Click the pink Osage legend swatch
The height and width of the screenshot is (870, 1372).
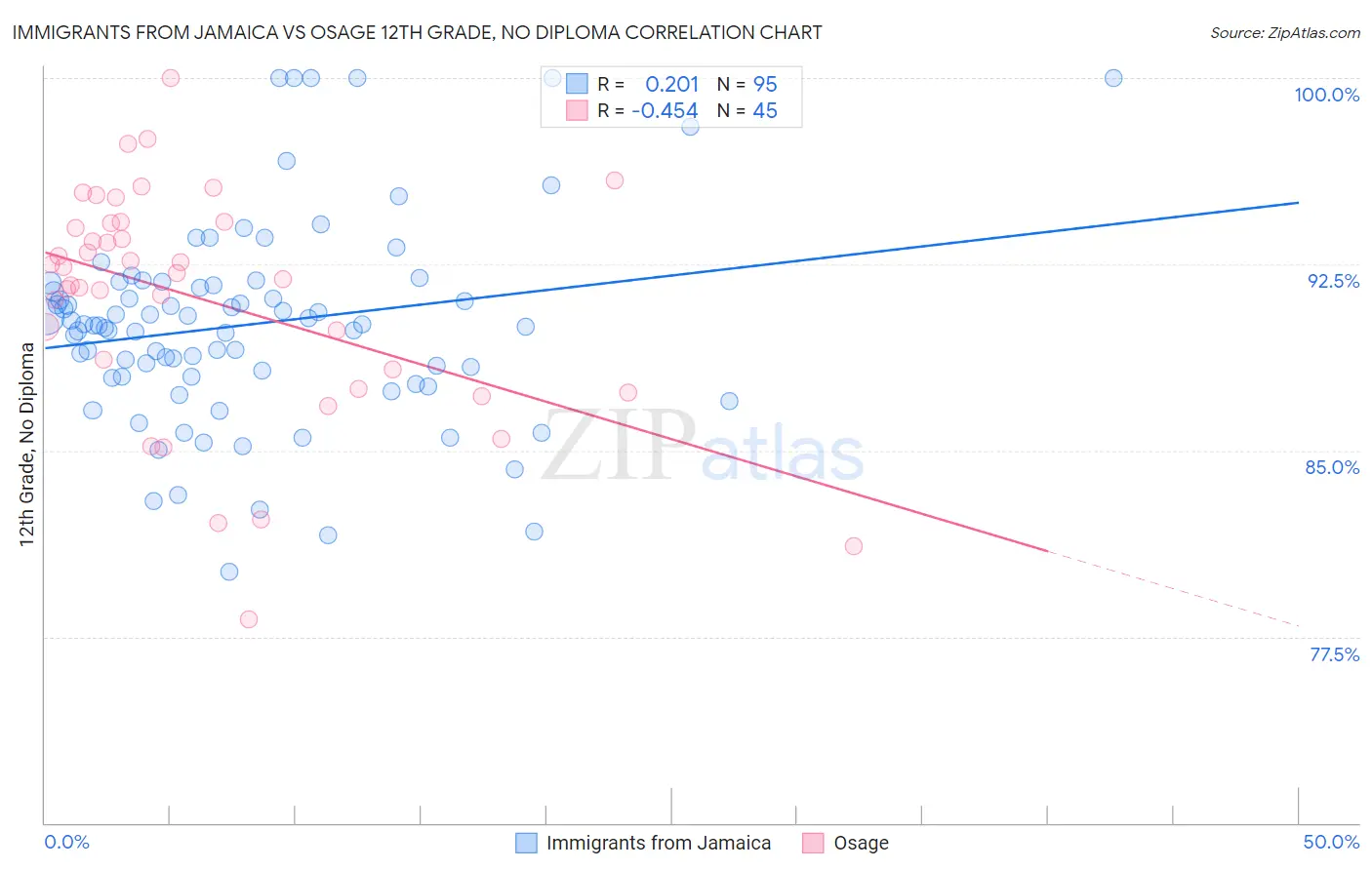[814, 843]
